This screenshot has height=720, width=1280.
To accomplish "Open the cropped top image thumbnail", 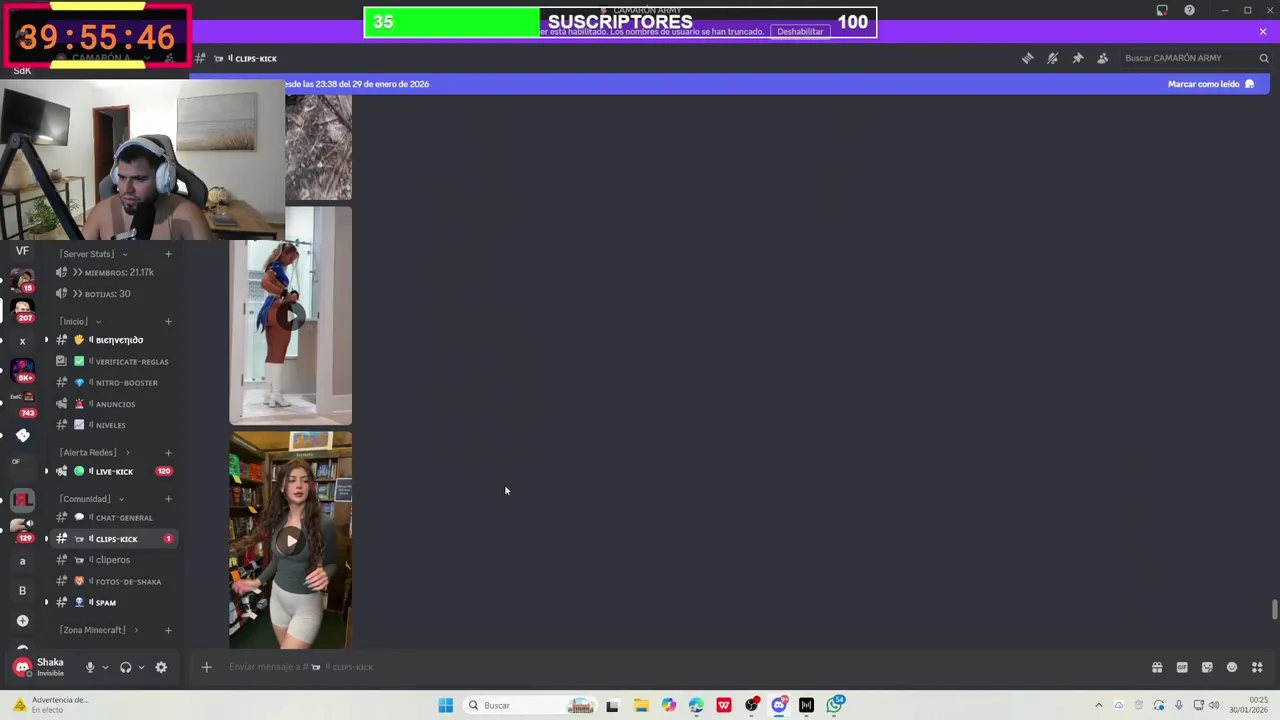I will click(318, 147).
